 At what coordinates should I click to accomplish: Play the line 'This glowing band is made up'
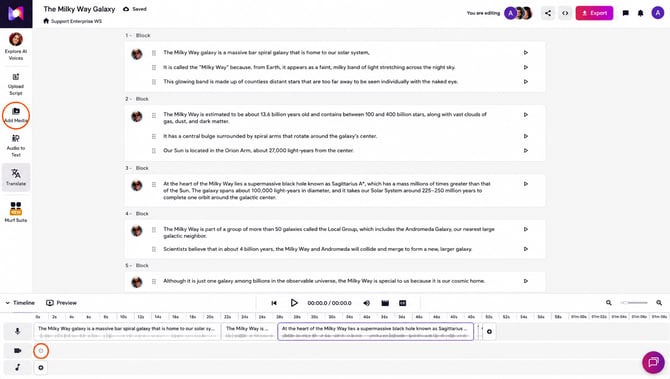click(526, 82)
